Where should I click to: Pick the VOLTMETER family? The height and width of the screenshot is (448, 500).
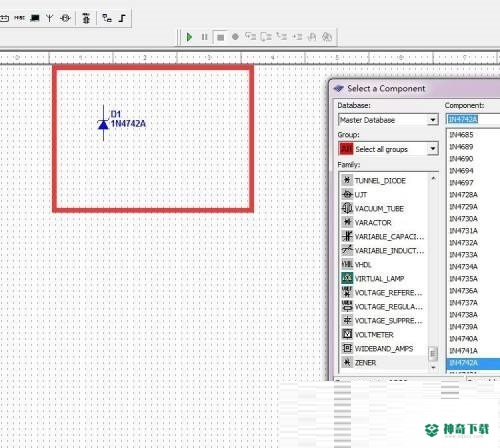click(x=374, y=335)
